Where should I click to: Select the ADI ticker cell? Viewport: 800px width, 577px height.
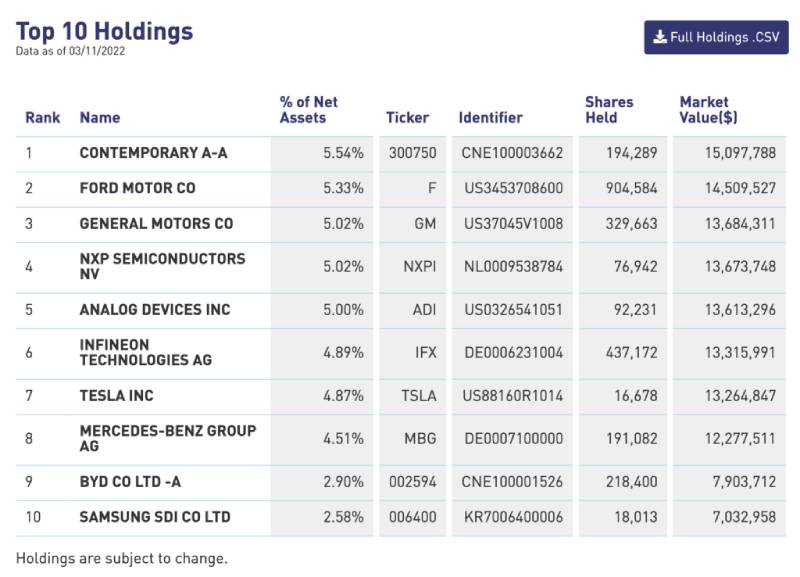click(x=424, y=309)
